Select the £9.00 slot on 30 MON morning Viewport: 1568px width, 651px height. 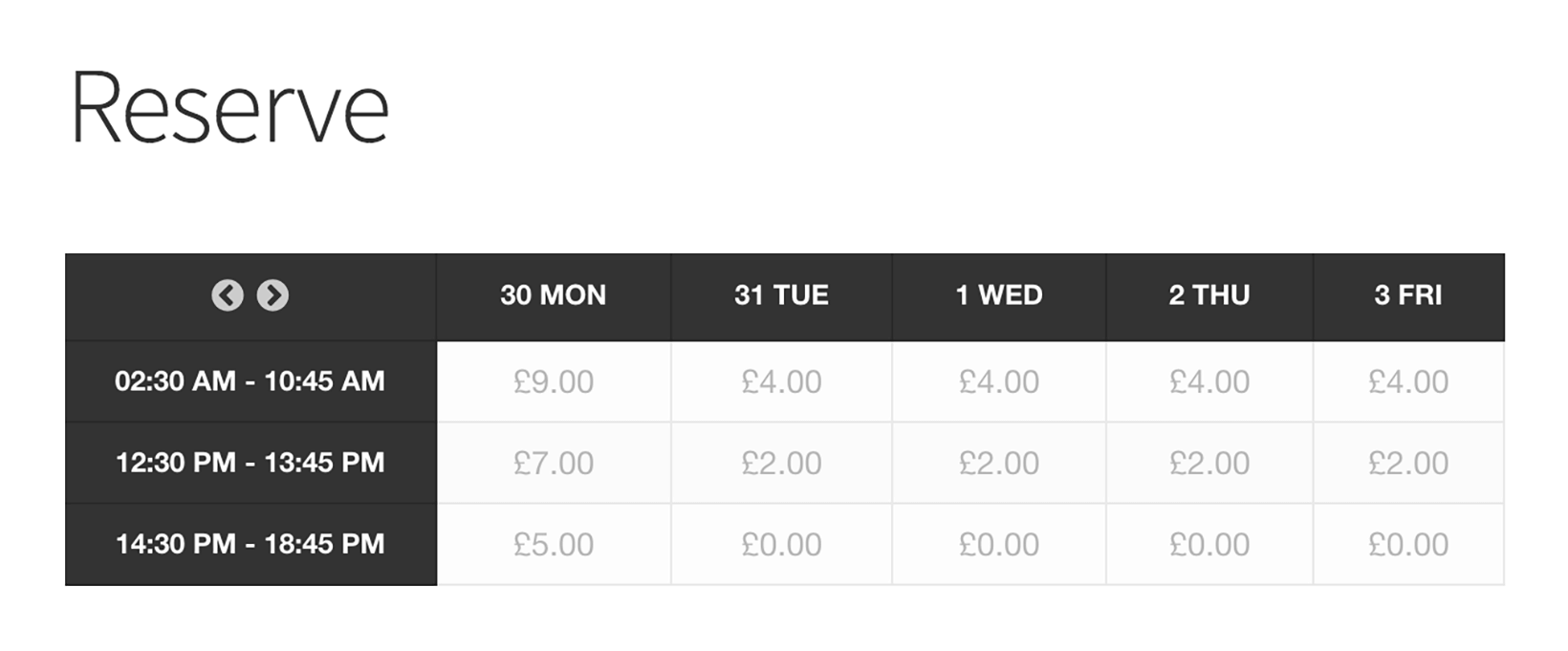point(553,381)
